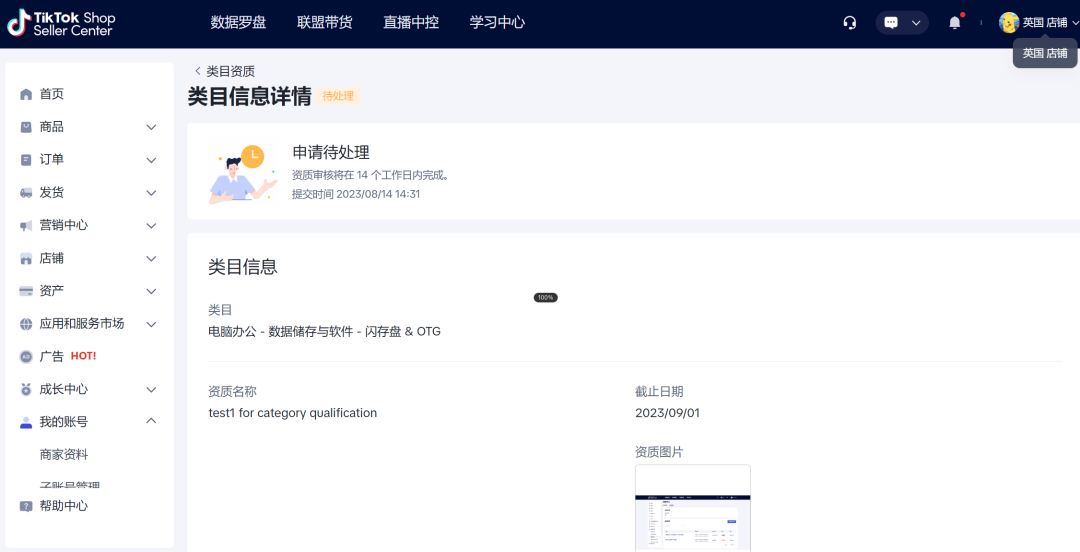
Task: Open the 资质图片 thumbnail preview
Action: 692,508
